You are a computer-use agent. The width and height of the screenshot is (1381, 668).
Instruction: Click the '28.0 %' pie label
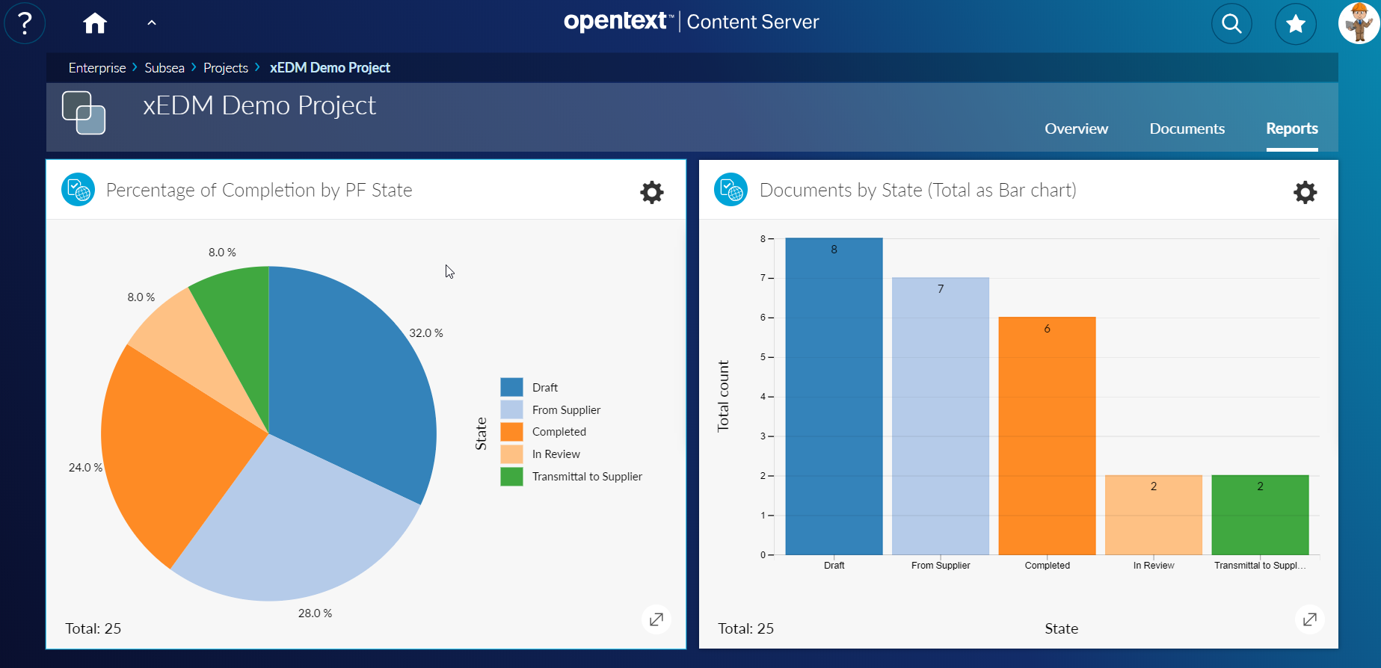[315, 613]
